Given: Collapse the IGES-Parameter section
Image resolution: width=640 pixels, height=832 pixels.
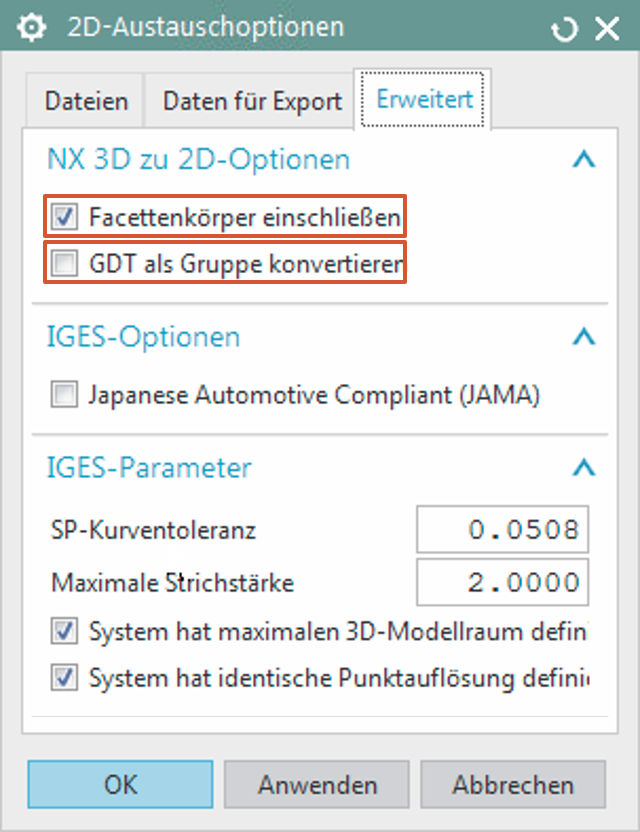Looking at the screenshot, I should 584,467.
